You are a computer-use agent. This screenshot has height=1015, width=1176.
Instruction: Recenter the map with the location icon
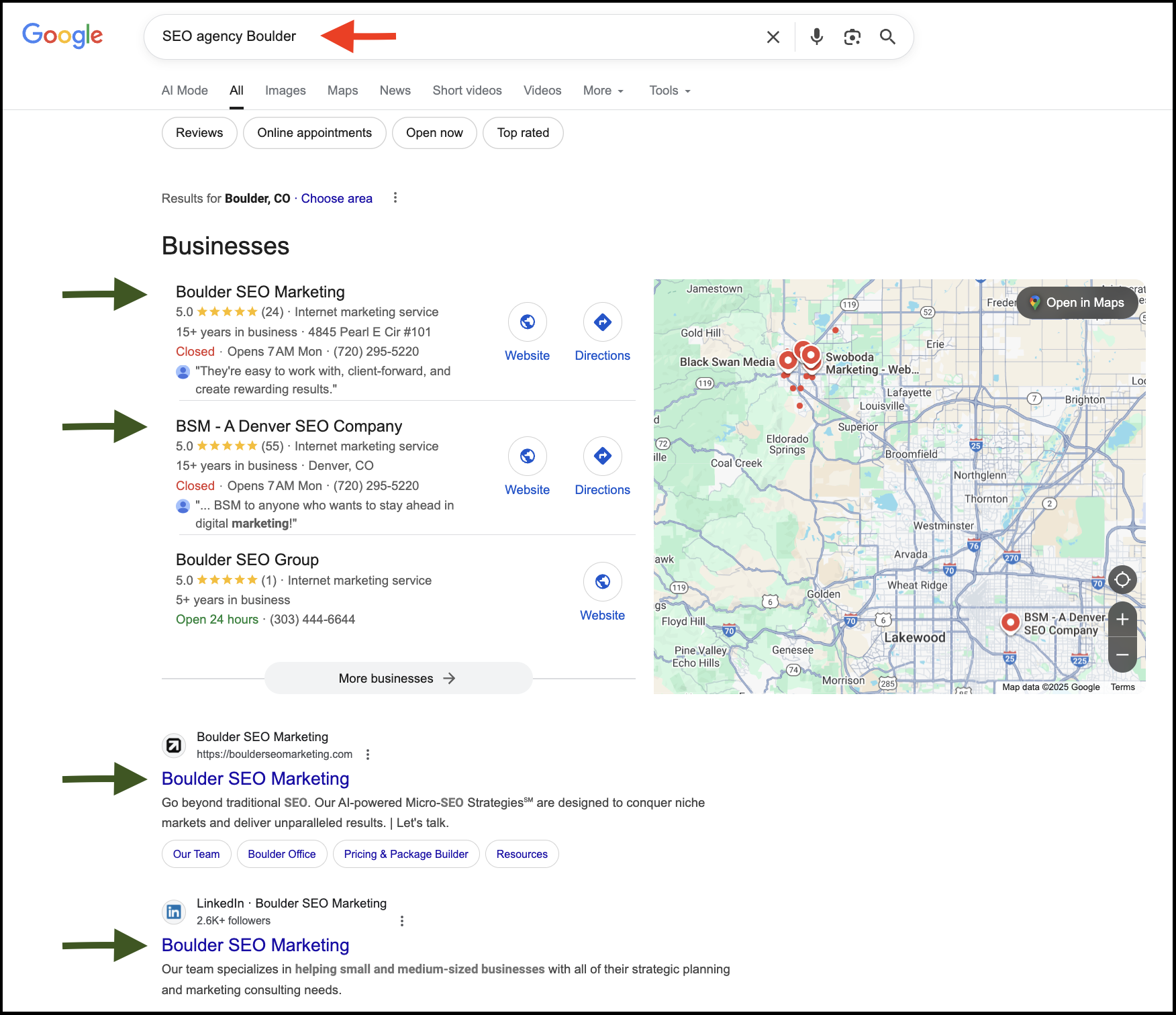(1122, 579)
